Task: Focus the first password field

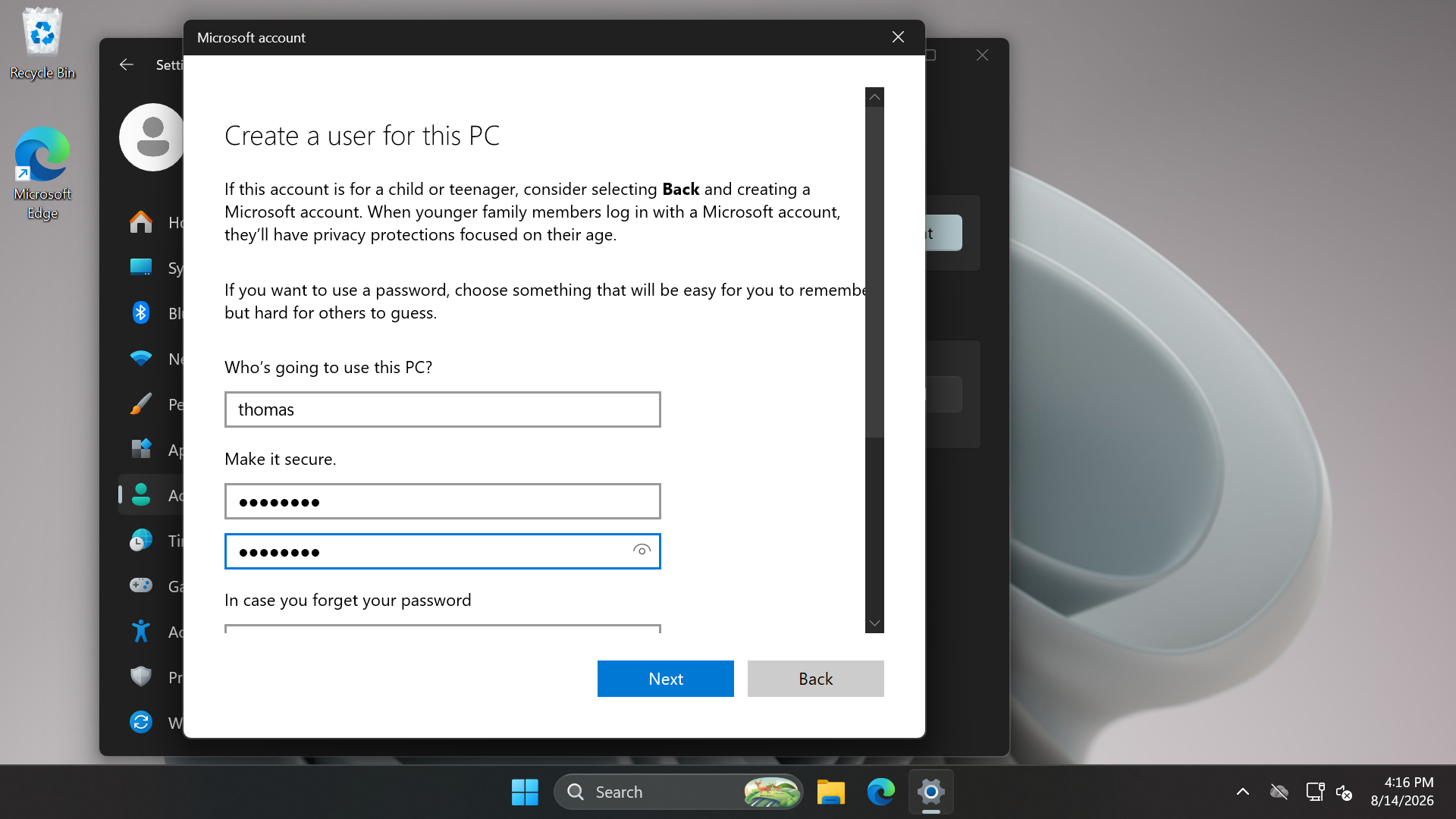Action: [x=443, y=501]
